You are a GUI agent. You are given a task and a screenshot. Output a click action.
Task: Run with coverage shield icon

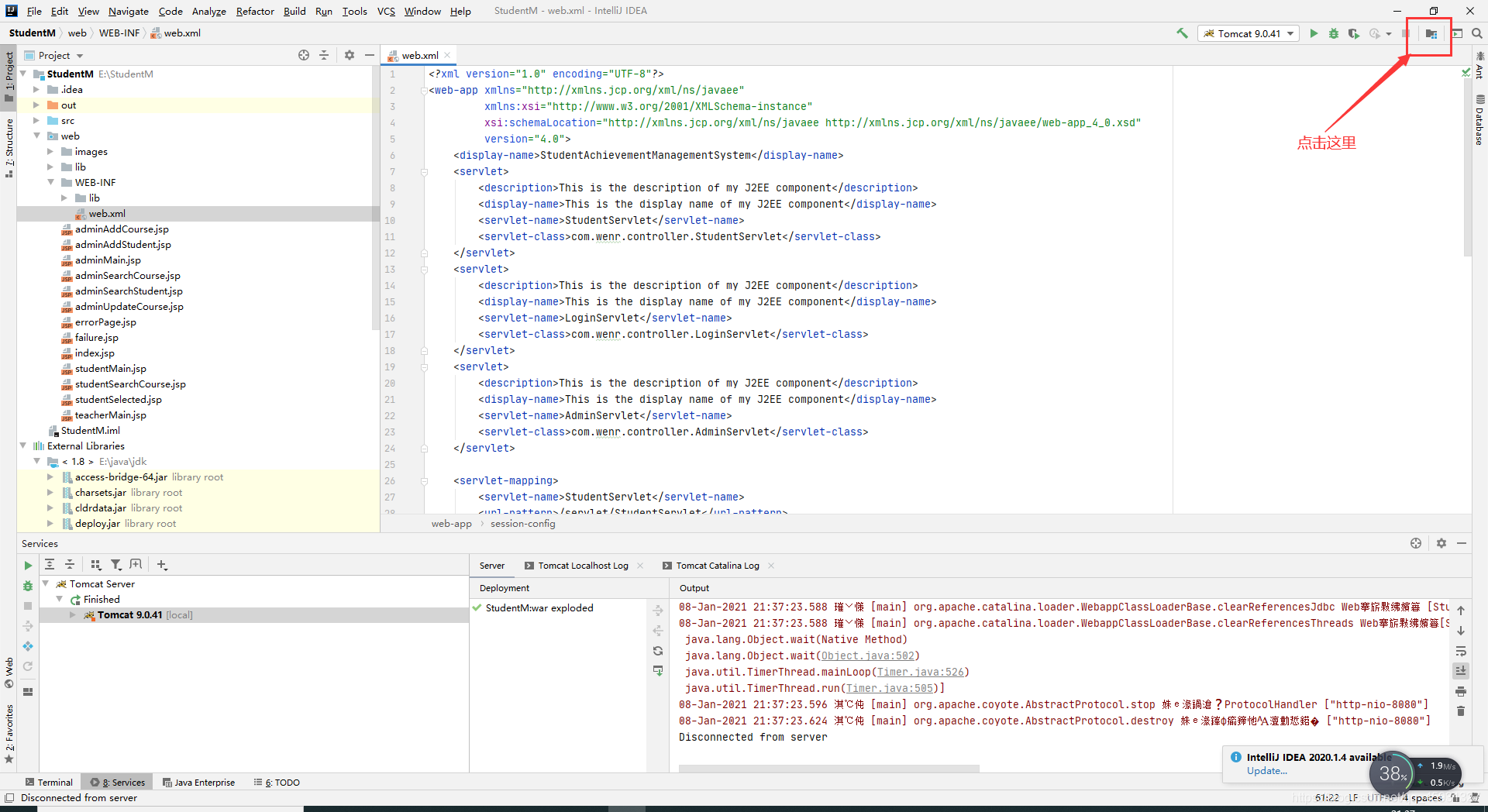pyautogui.click(x=1354, y=33)
